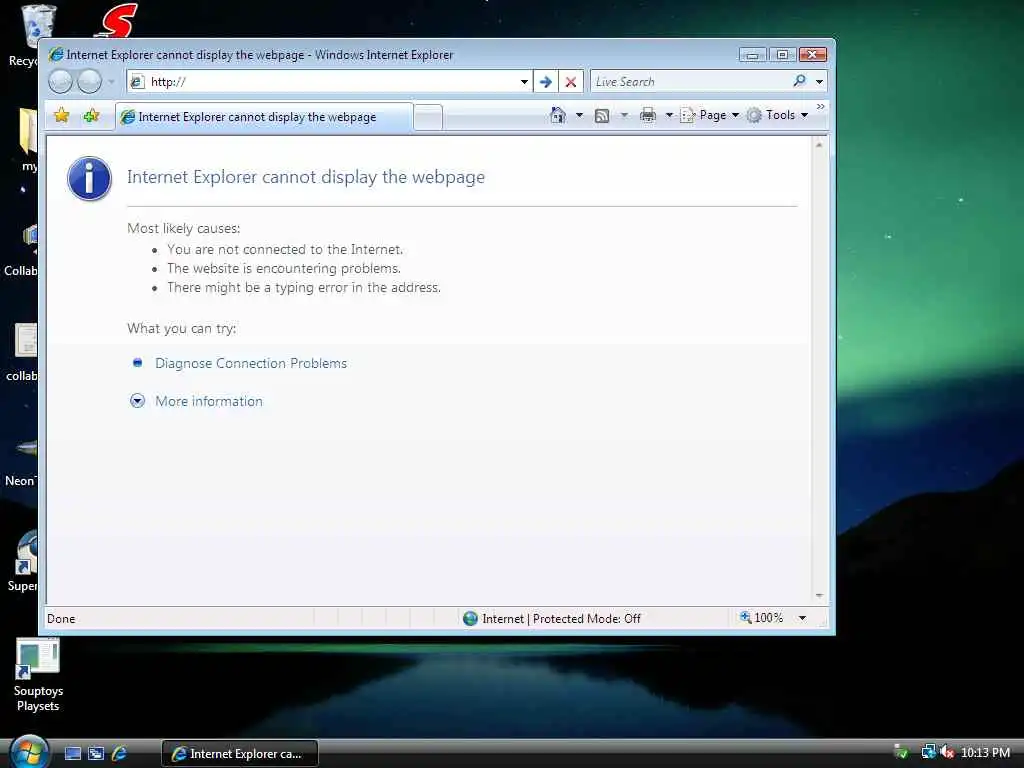Click the Diagnose Connection Problems link
Viewport: 1024px width, 768px height.
click(251, 363)
